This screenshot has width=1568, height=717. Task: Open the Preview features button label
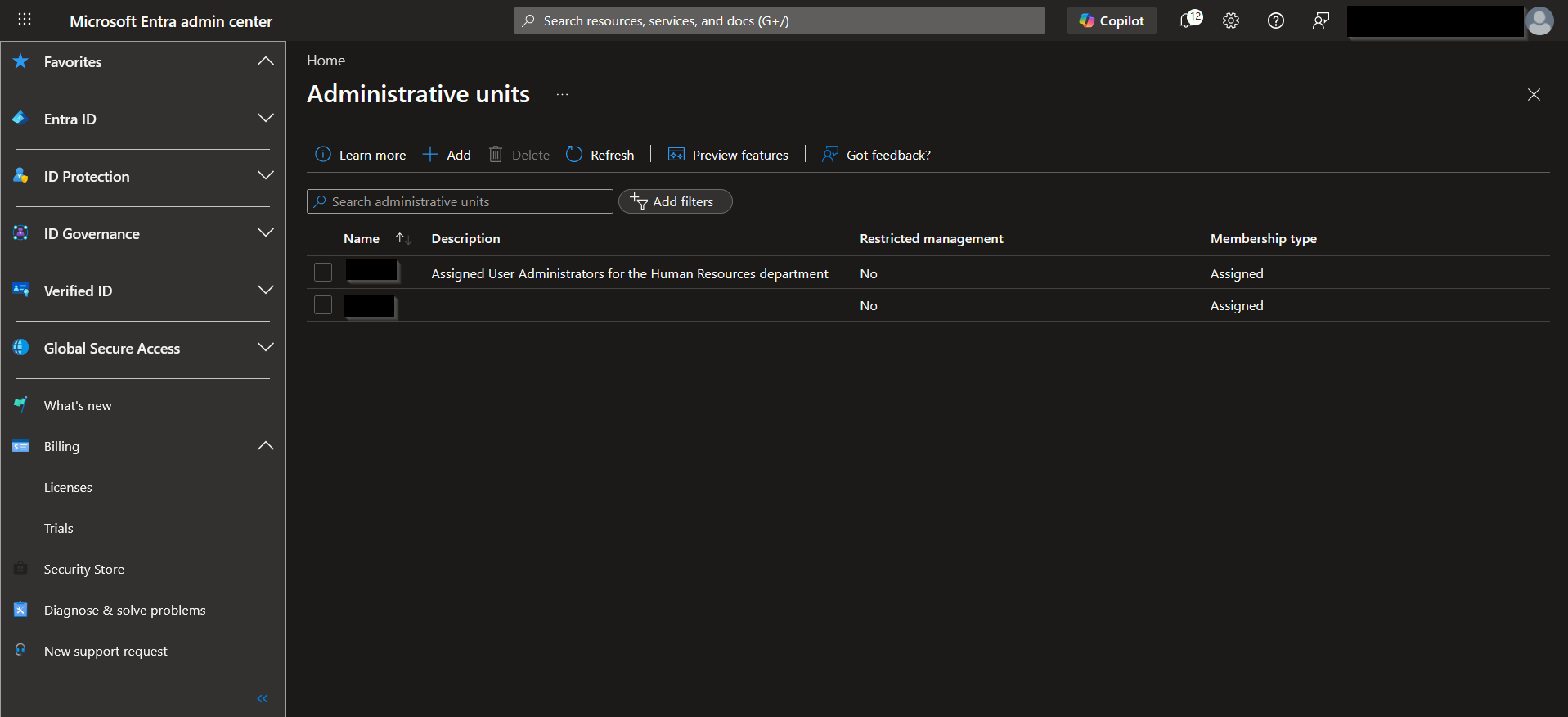740,155
